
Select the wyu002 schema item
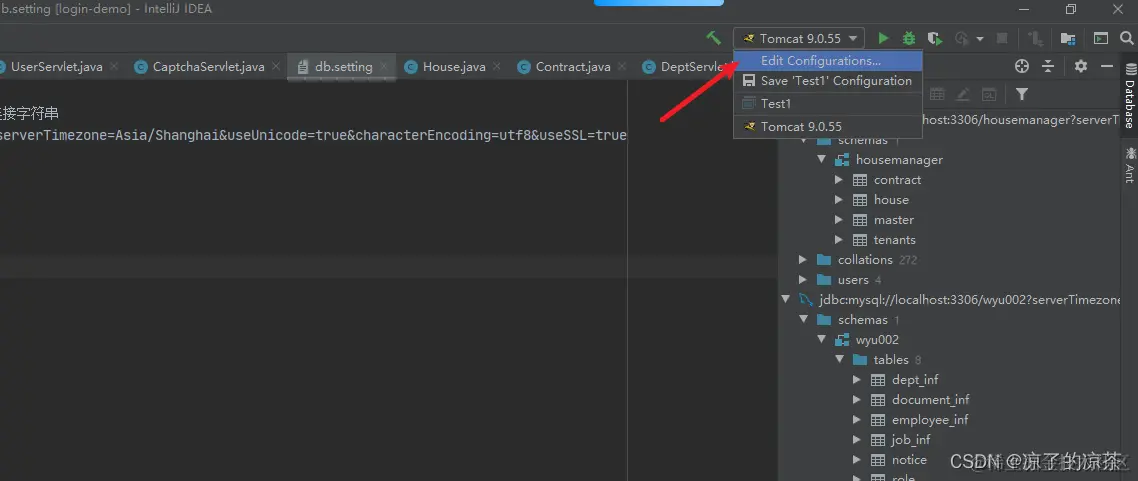[x=877, y=340]
